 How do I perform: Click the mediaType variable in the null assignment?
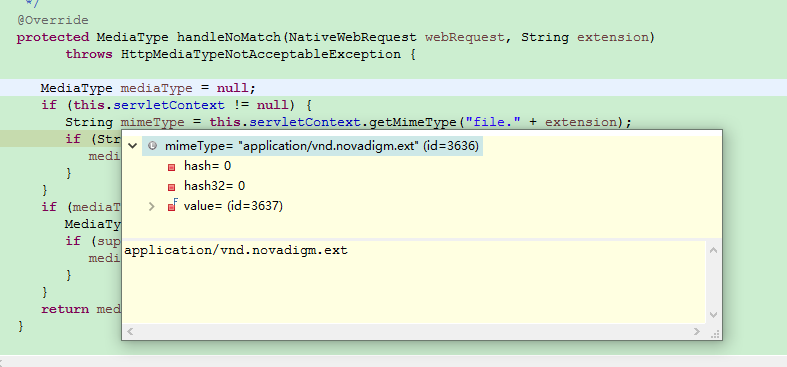(x=157, y=88)
